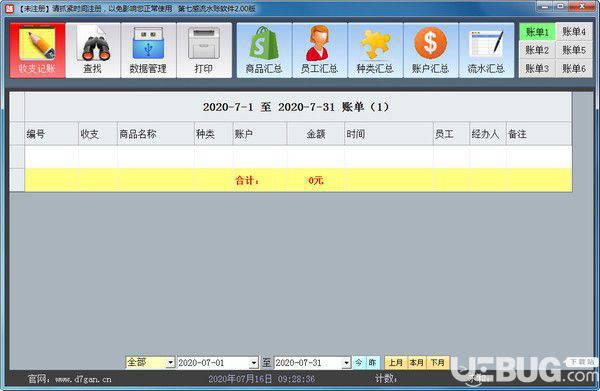Open the 收支记账 pencil-and-notepad icon

[38, 50]
